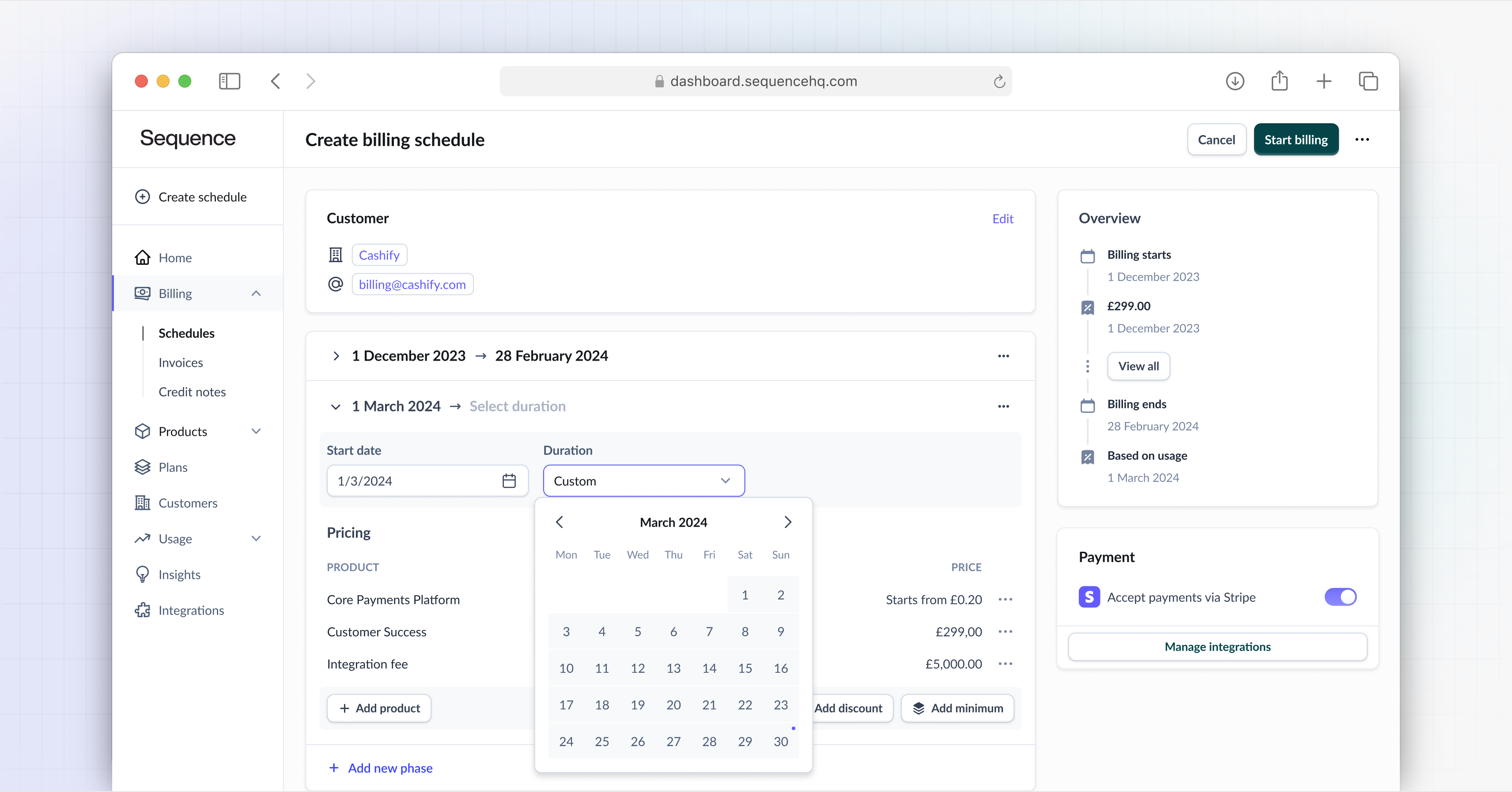Open options for Customer Success row
This screenshot has height=792, width=1512.
coord(1005,632)
